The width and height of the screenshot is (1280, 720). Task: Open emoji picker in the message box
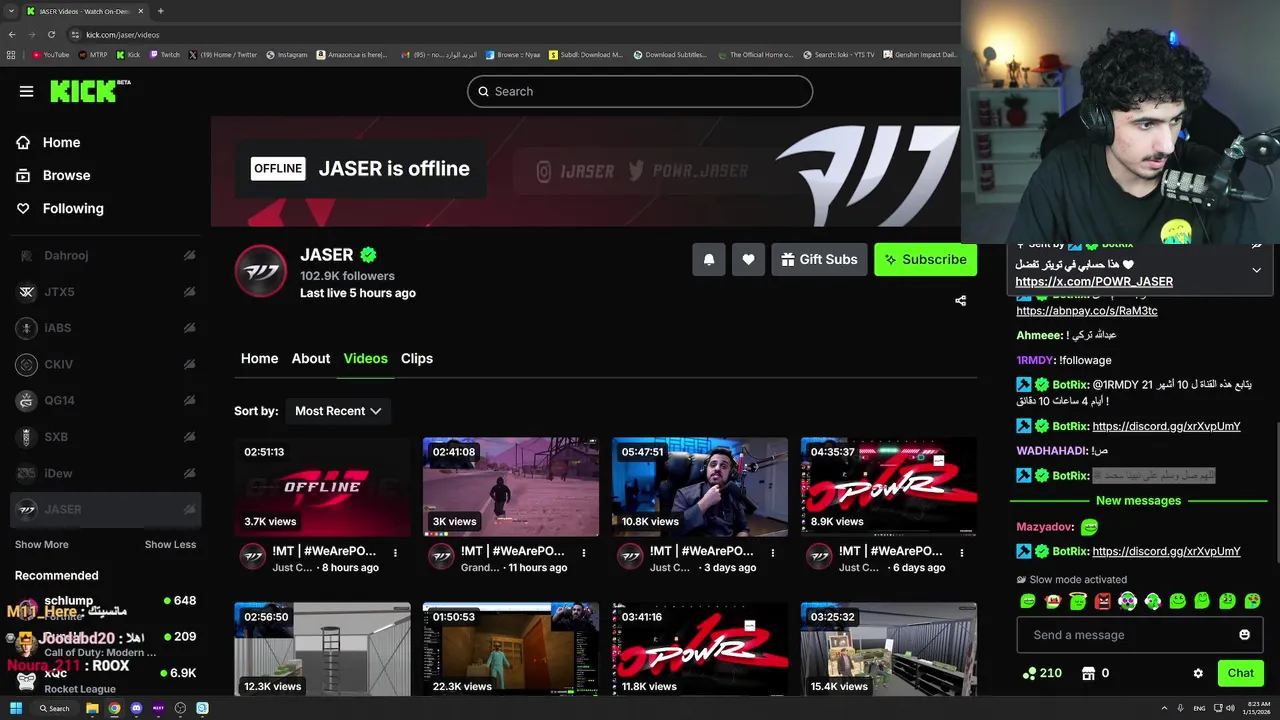point(1244,635)
